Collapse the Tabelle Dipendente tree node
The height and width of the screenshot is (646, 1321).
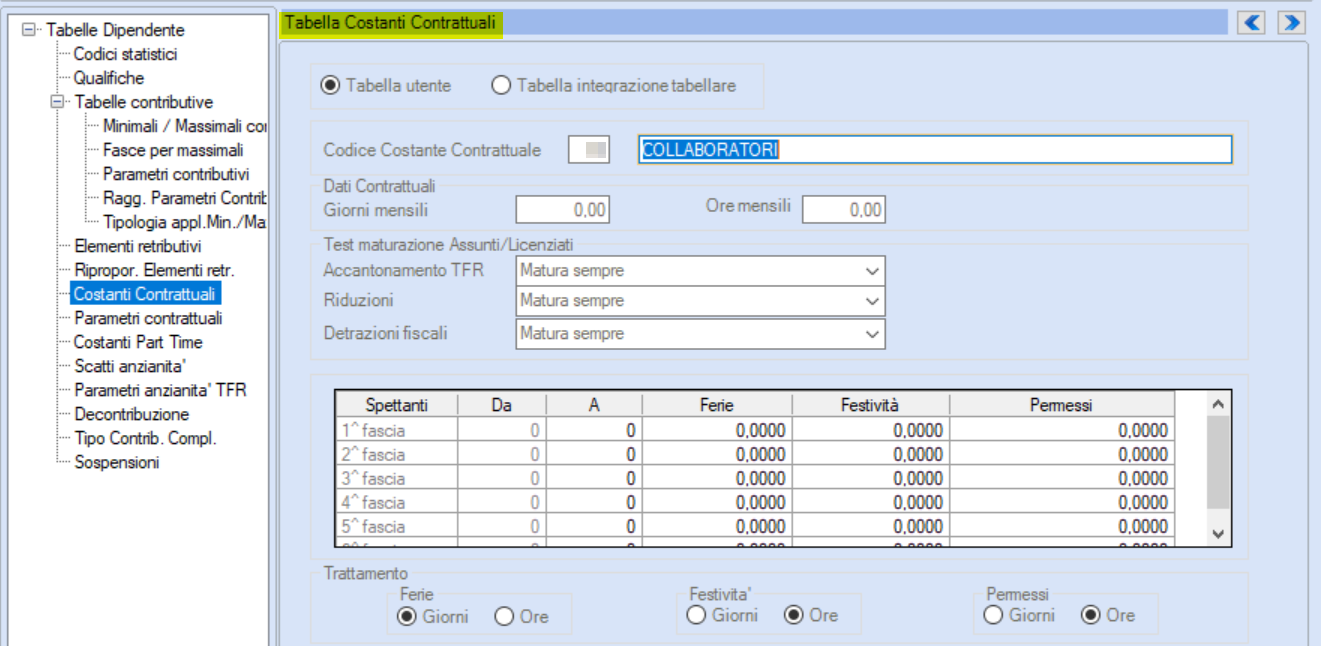coord(28,31)
